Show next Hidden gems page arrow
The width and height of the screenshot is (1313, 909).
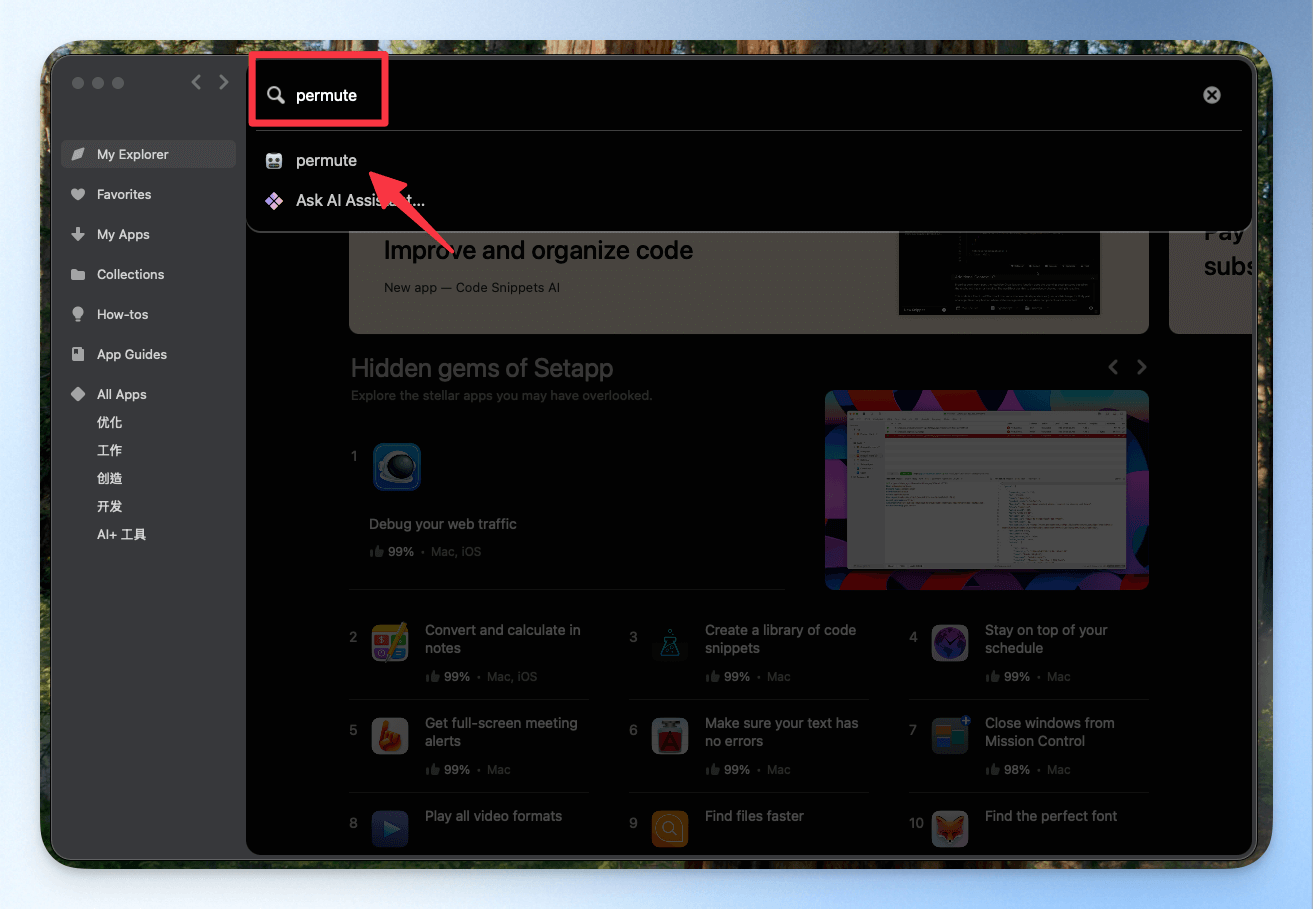(1141, 367)
